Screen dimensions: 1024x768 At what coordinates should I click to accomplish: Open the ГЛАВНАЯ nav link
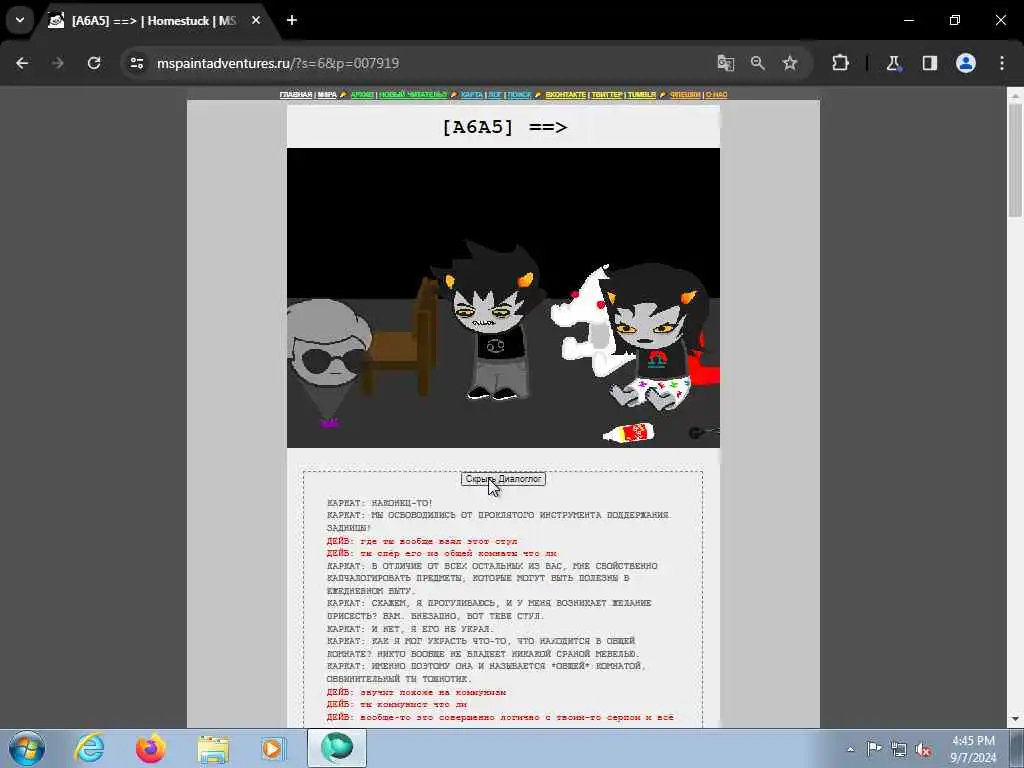point(296,95)
